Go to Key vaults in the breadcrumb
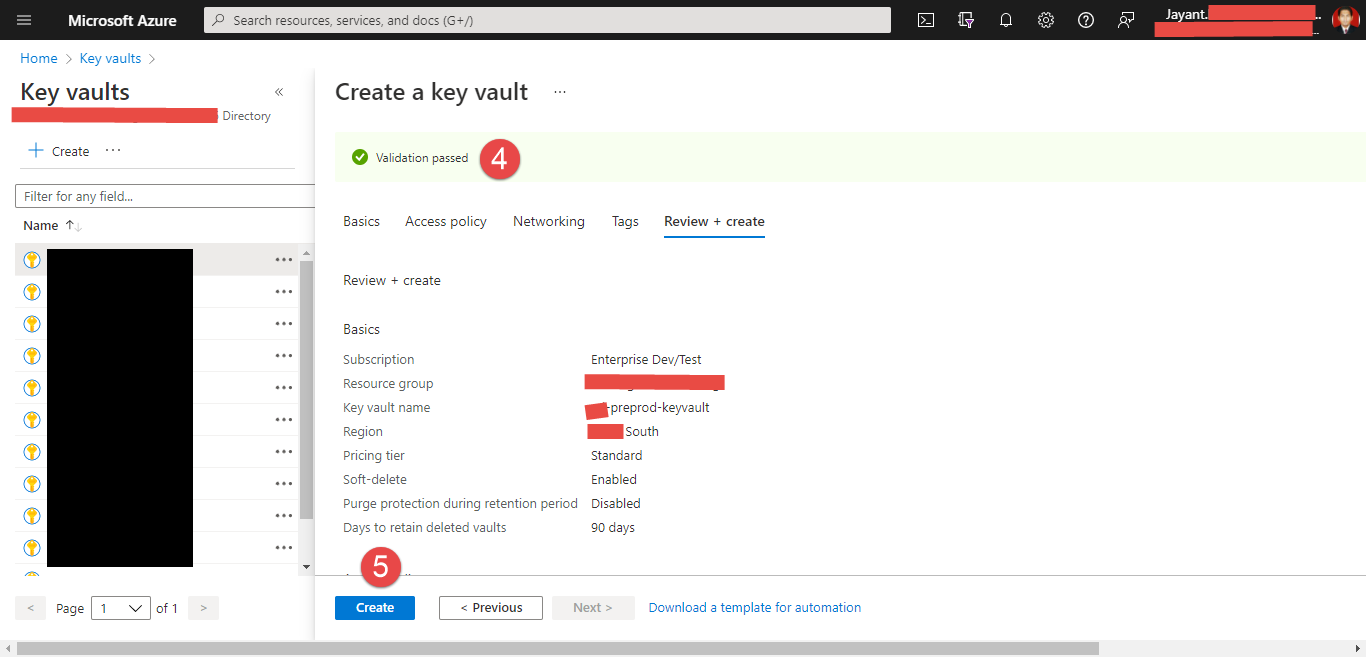1366x657 pixels. click(110, 58)
